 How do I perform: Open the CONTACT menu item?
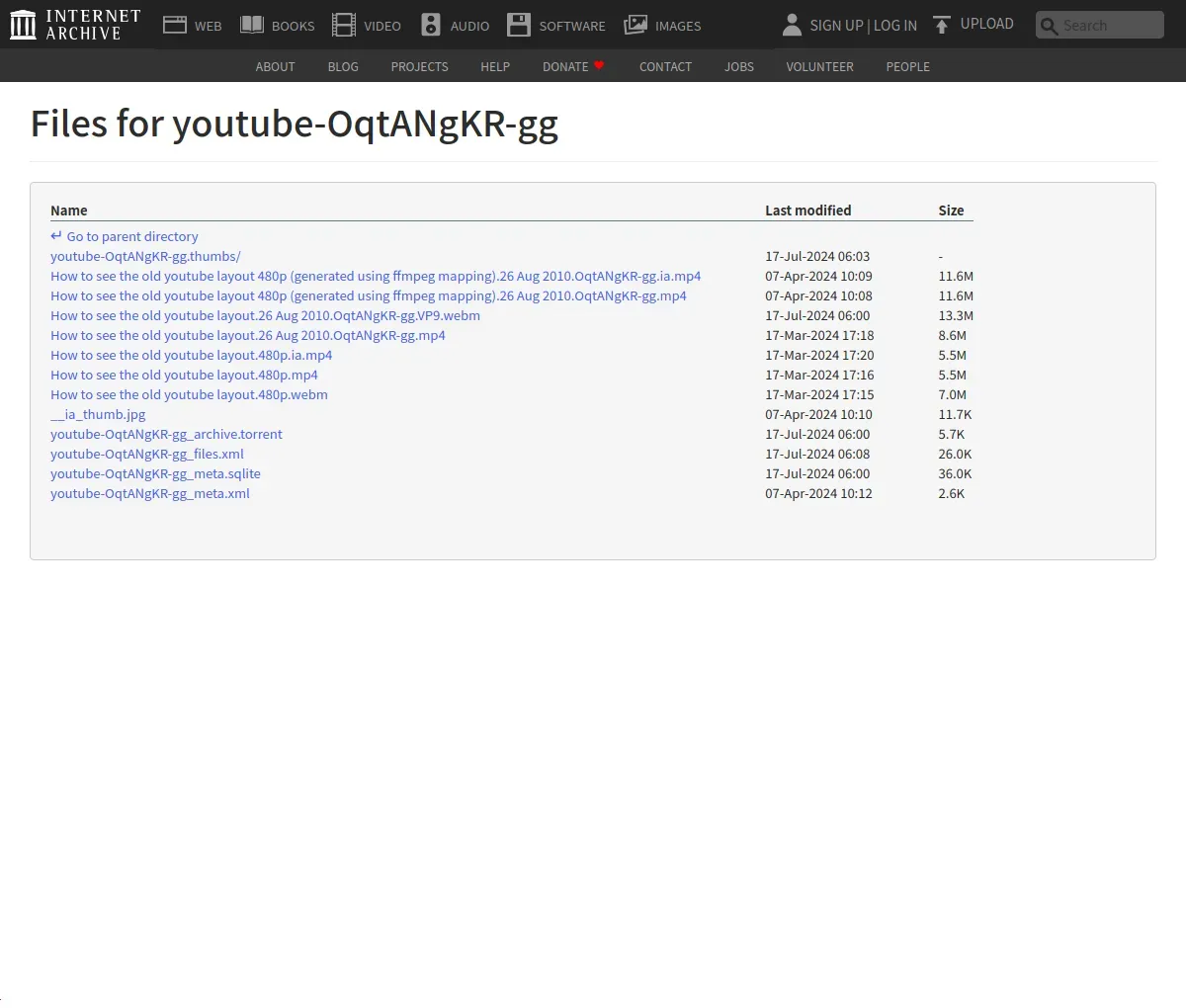pos(665,66)
